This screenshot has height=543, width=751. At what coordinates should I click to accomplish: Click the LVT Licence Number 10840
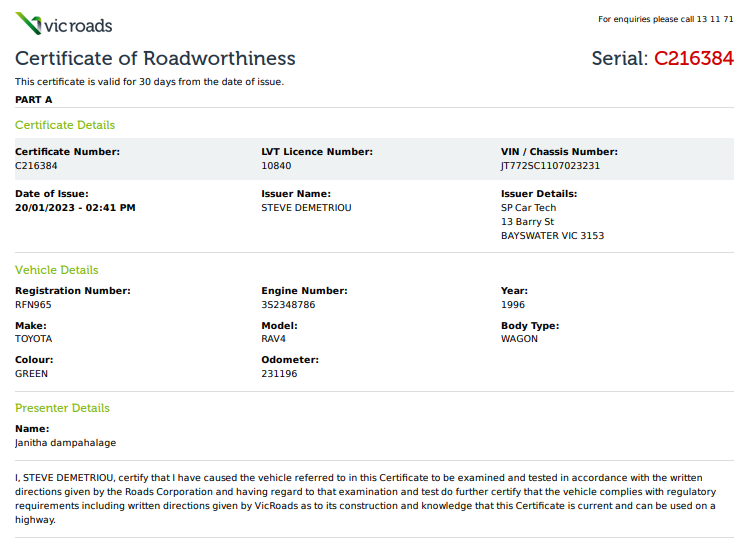(x=276, y=166)
